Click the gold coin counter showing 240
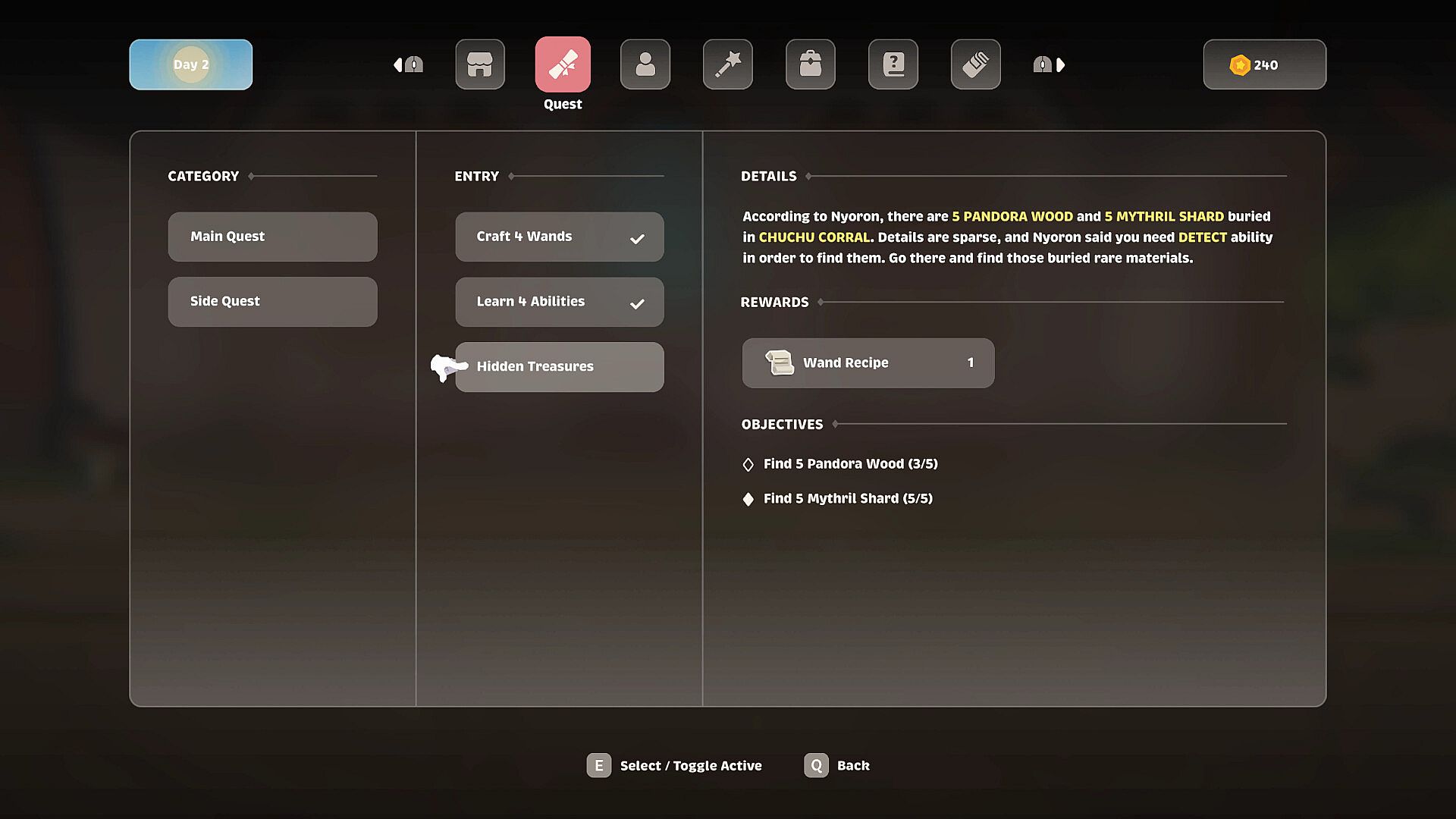The width and height of the screenshot is (1456, 819). (x=1264, y=65)
